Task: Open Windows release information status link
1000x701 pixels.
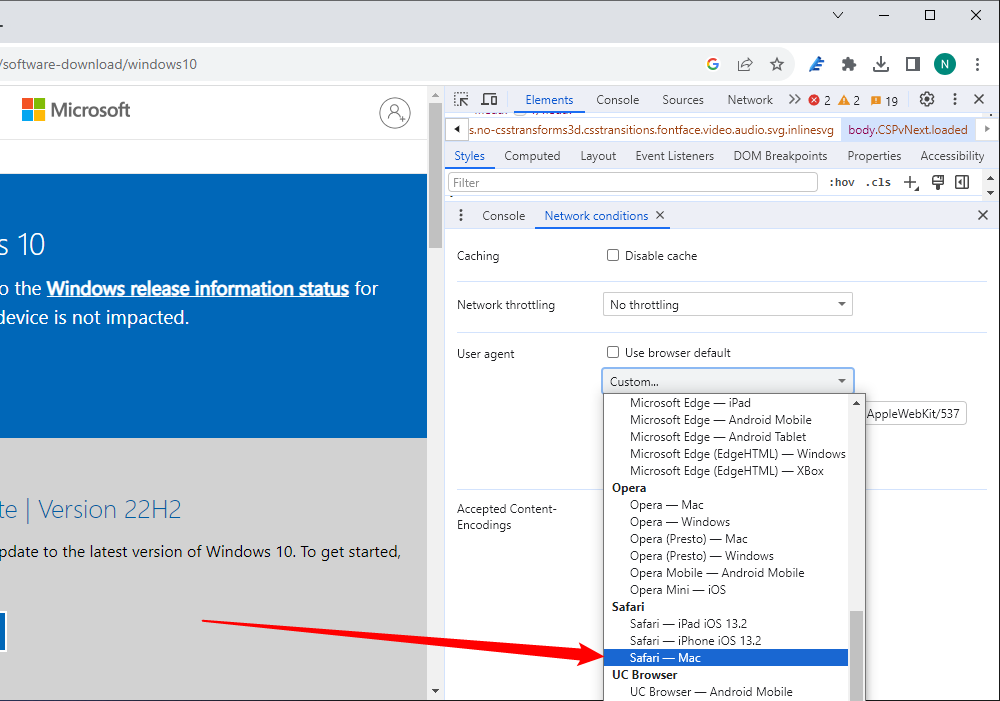Action: point(197,289)
